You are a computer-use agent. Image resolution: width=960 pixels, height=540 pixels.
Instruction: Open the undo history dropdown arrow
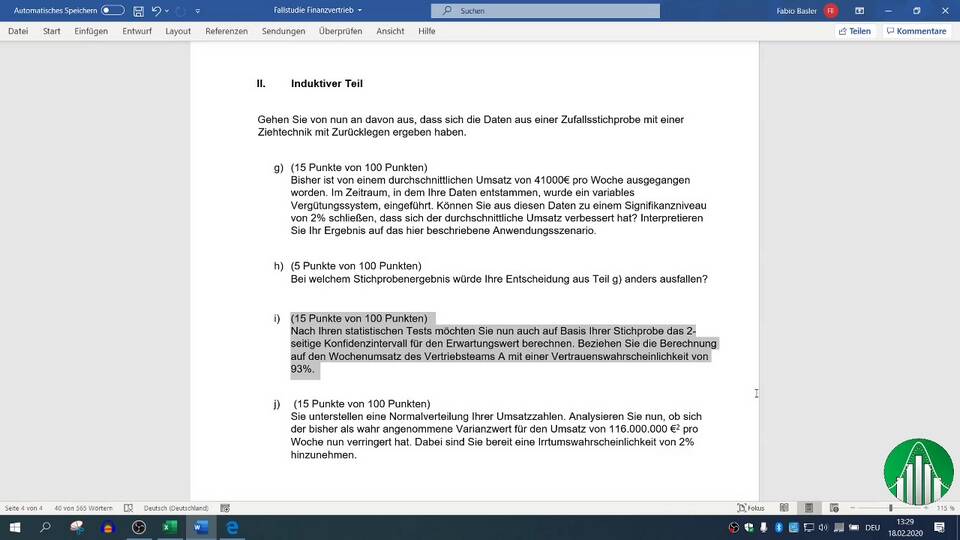point(167,10)
